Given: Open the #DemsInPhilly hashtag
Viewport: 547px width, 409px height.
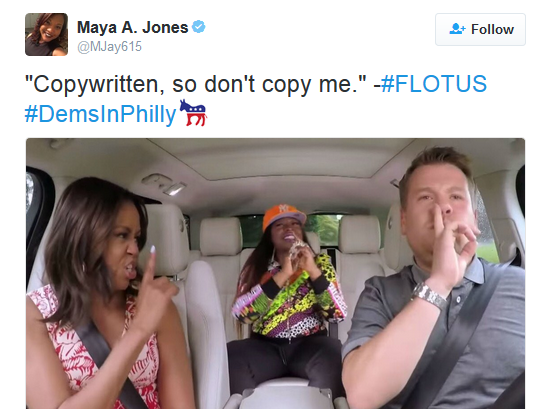Looking at the screenshot, I should [100, 114].
